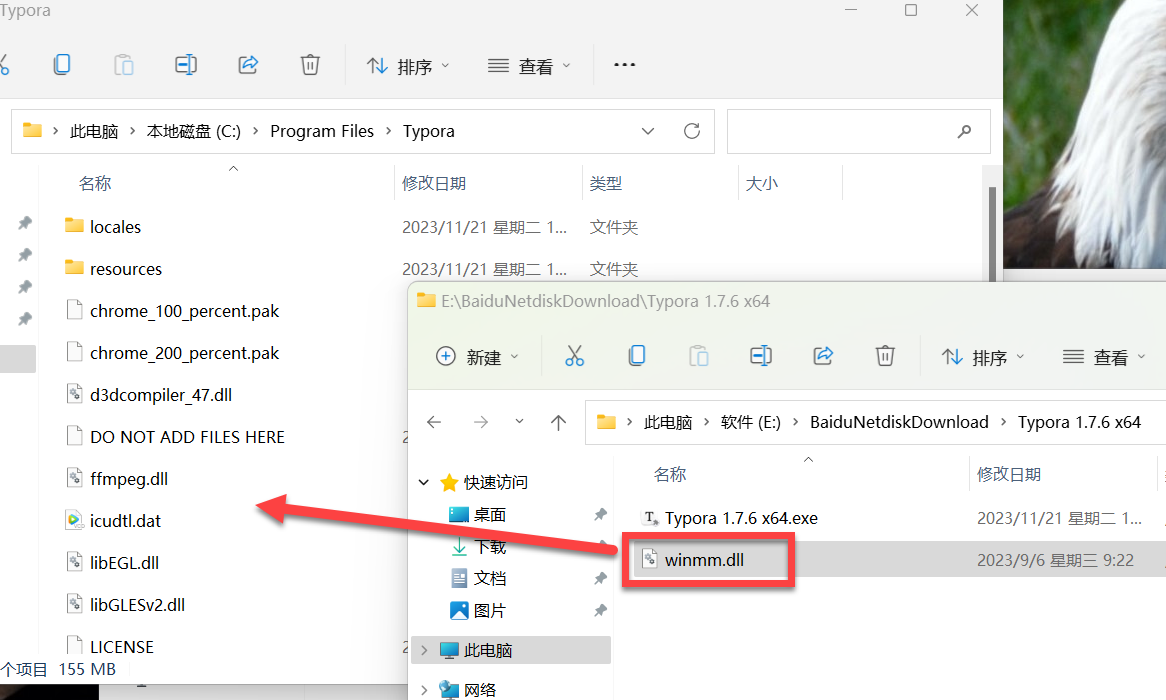Open recent locations dropdown chevron in front window

pos(519,422)
